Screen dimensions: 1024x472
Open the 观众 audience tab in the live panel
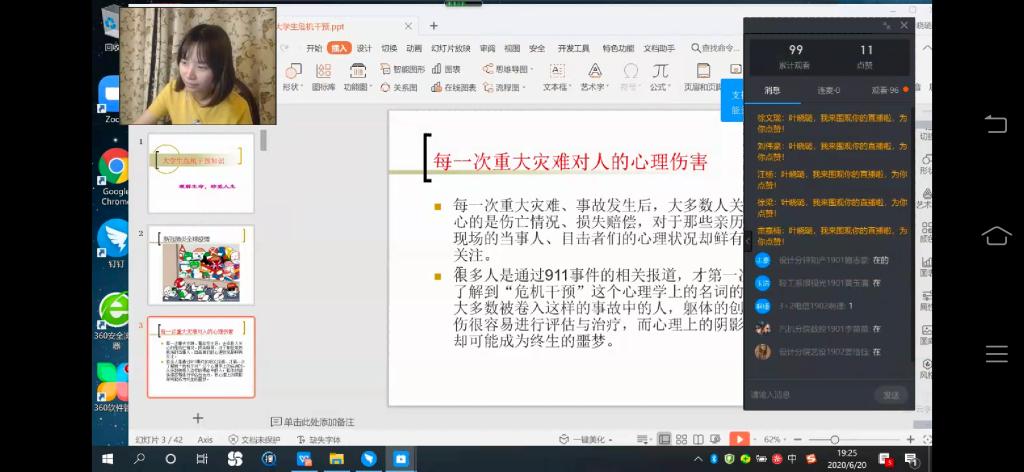click(884, 90)
